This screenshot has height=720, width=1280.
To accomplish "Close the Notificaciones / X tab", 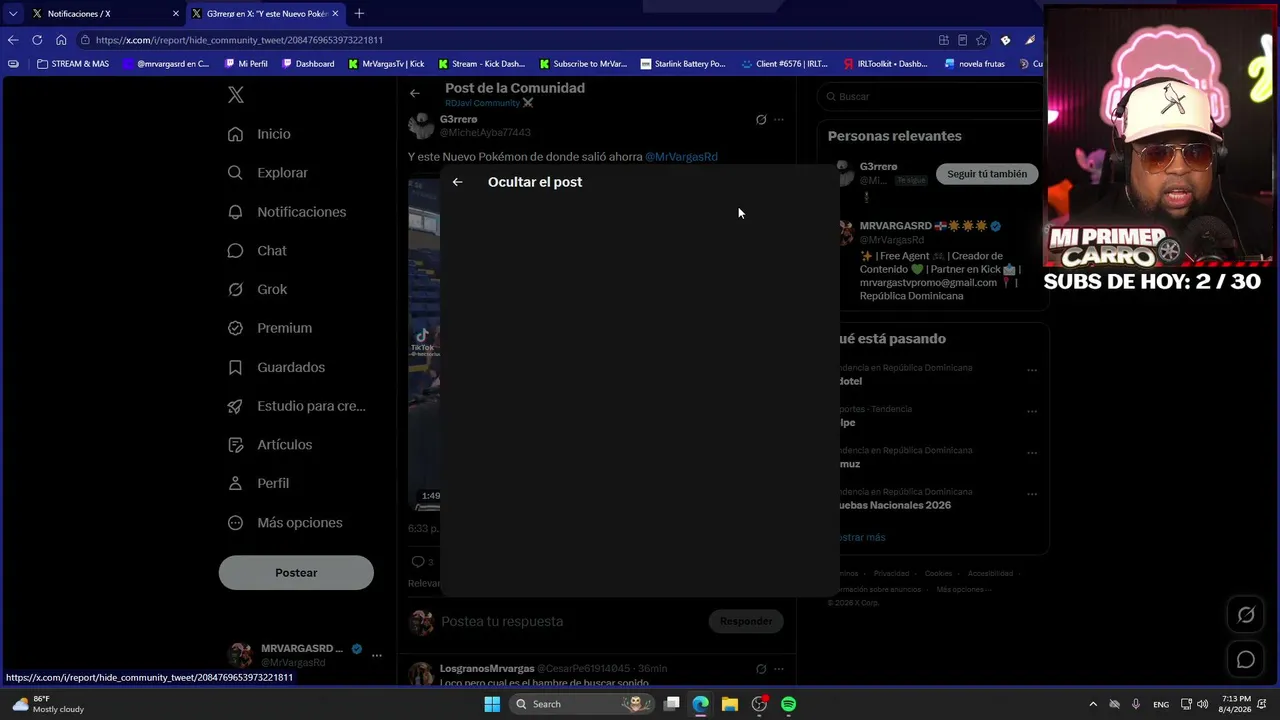I will point(176,14).
